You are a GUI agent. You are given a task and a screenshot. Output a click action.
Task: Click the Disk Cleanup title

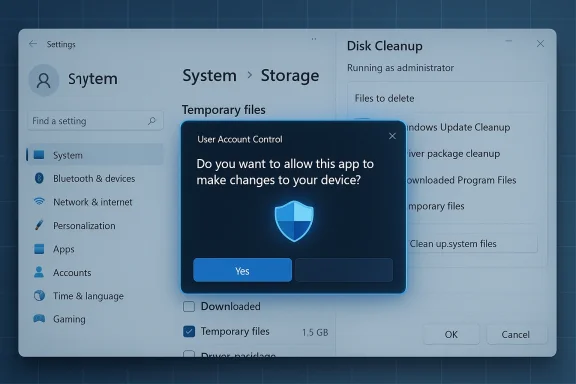pos(385,46)
